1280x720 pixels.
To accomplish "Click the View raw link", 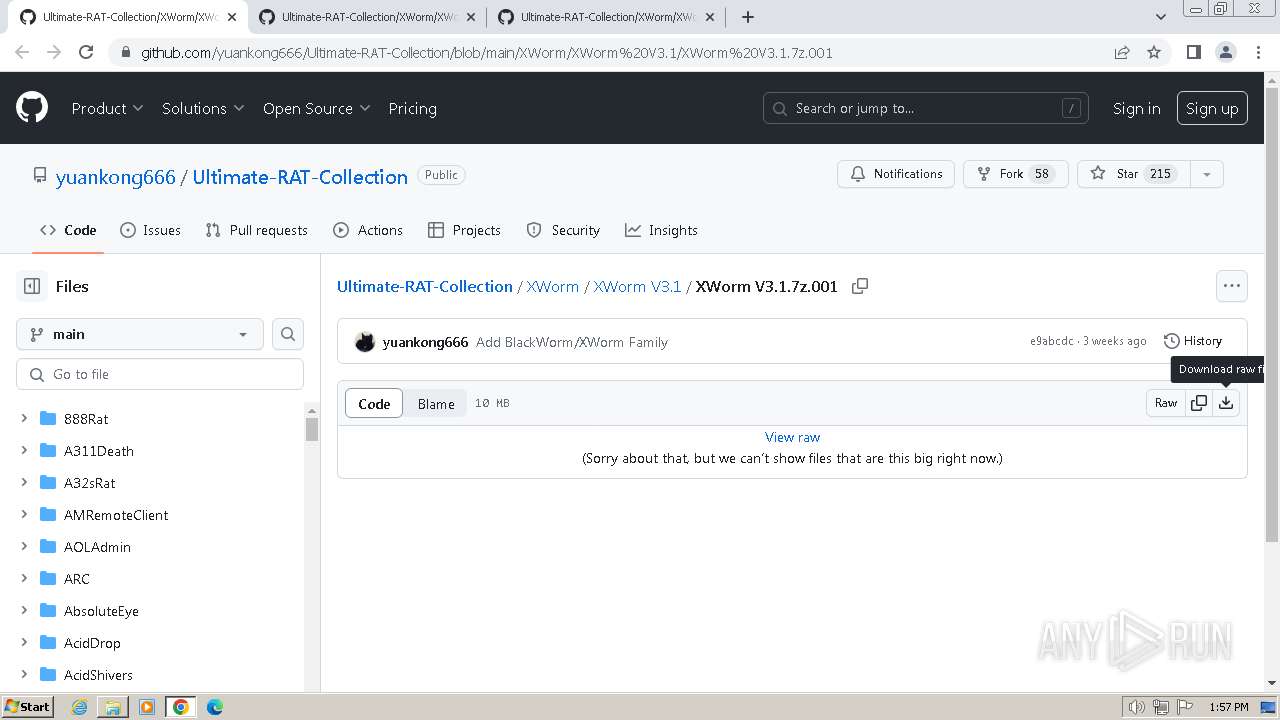I will 792,437.
